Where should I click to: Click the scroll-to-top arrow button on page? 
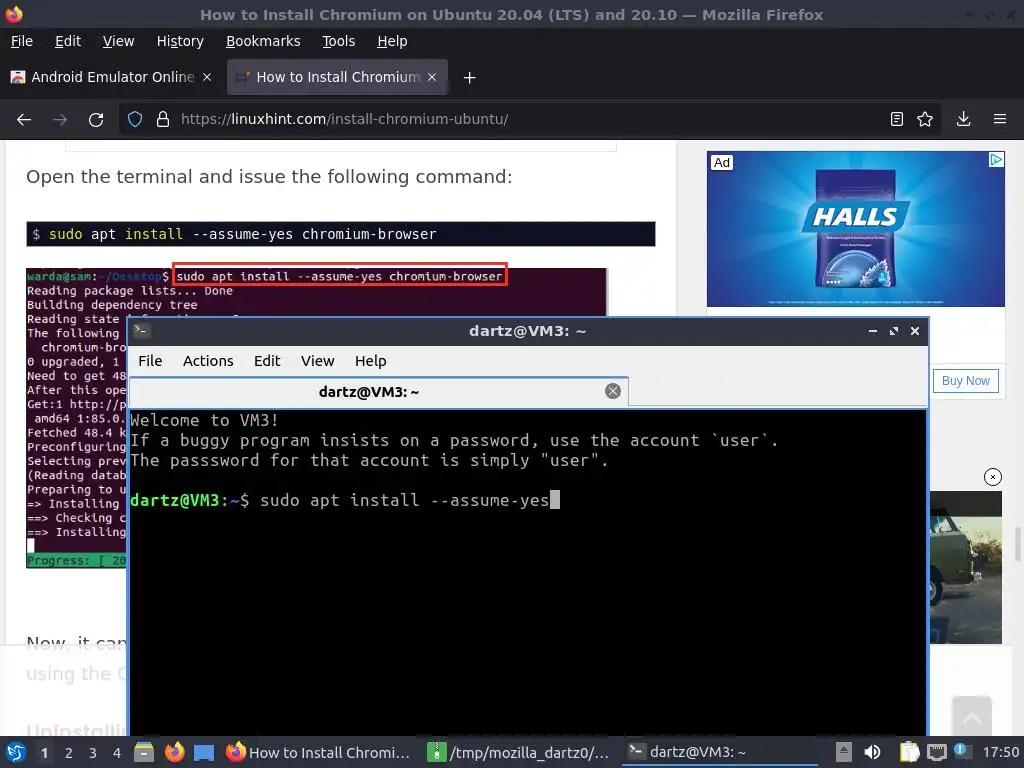tap(972, 718)
